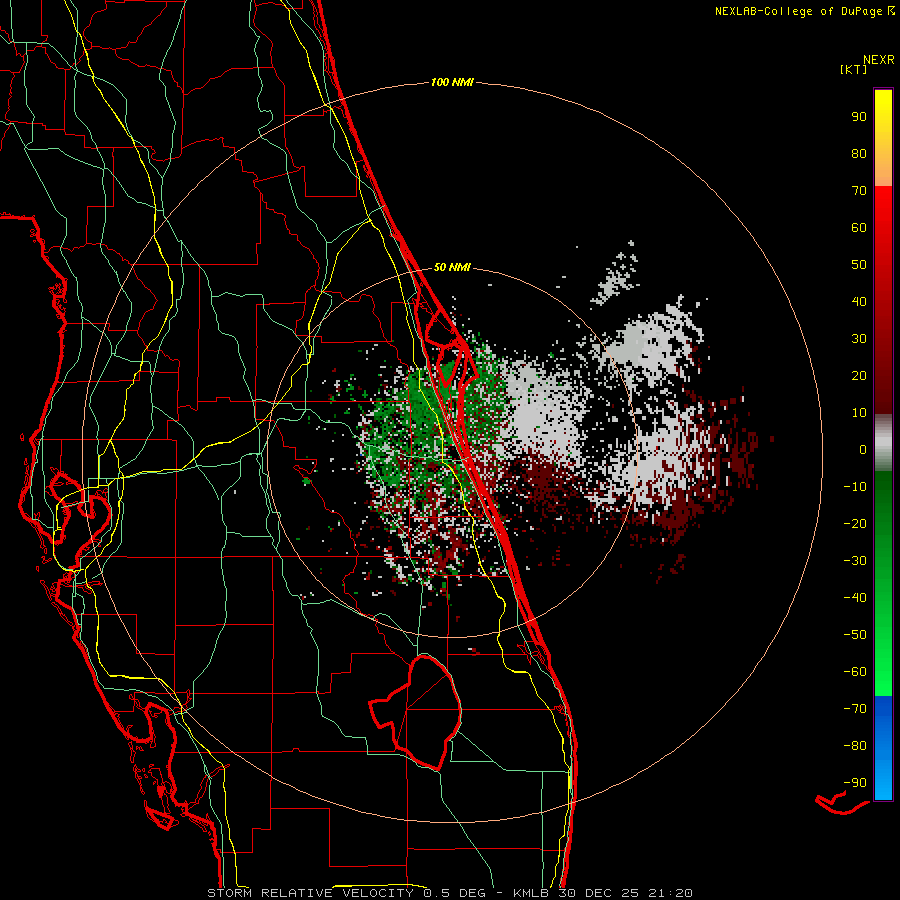Screen dimensions: 900x900
Task: Click the "21:20" time stamp
Action: pos(670,893)
